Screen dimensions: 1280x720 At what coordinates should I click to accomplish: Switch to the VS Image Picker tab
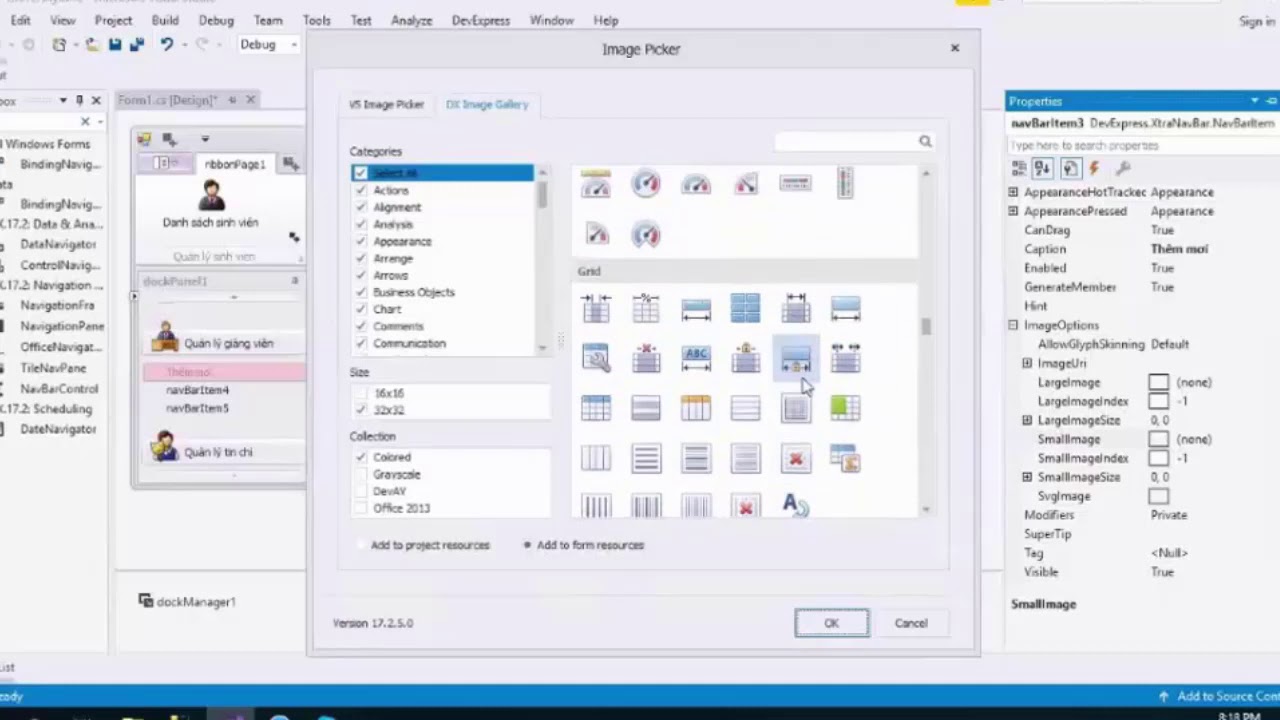coord(386,104)
